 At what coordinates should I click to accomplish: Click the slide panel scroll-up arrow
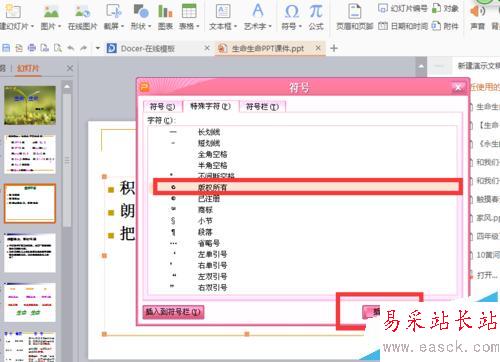tap(67, 86)
